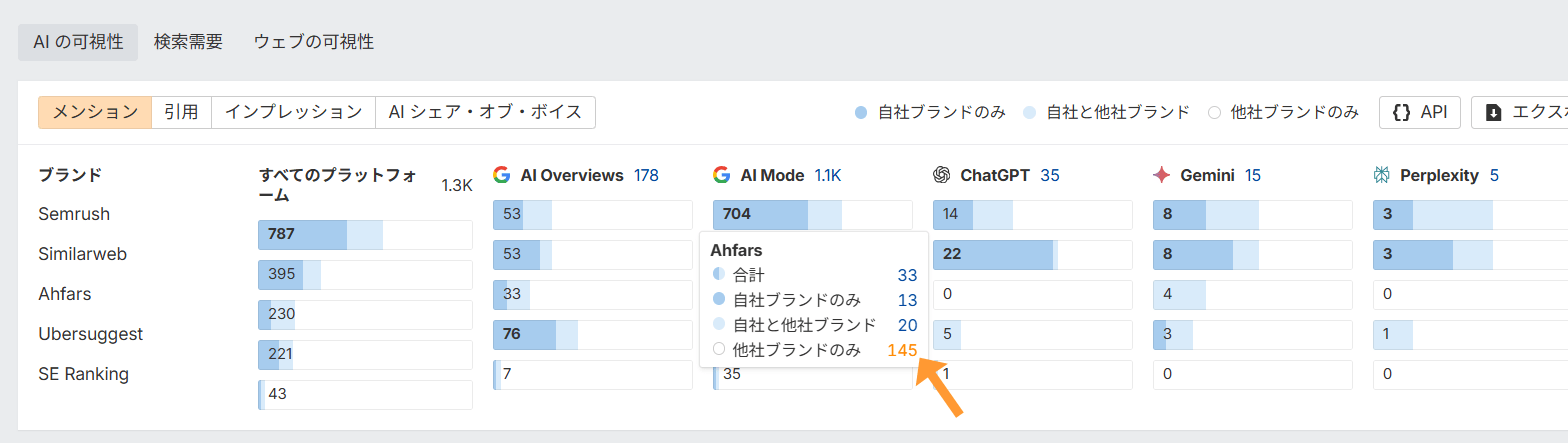Switch to the 検索需要 tab
The height and width of the screenshot is (443, 1568).
point(188,43)
